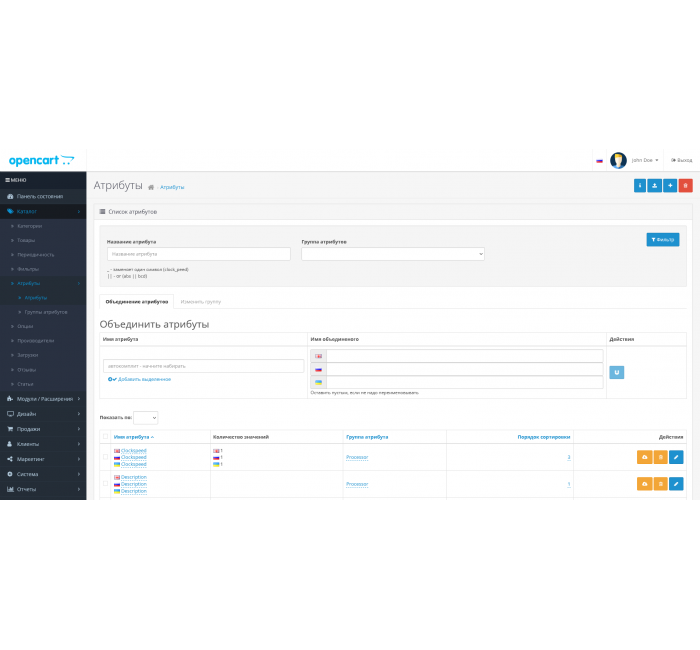Click the OpenCart logo
The image size is (700, 650).
coord(41,160)
